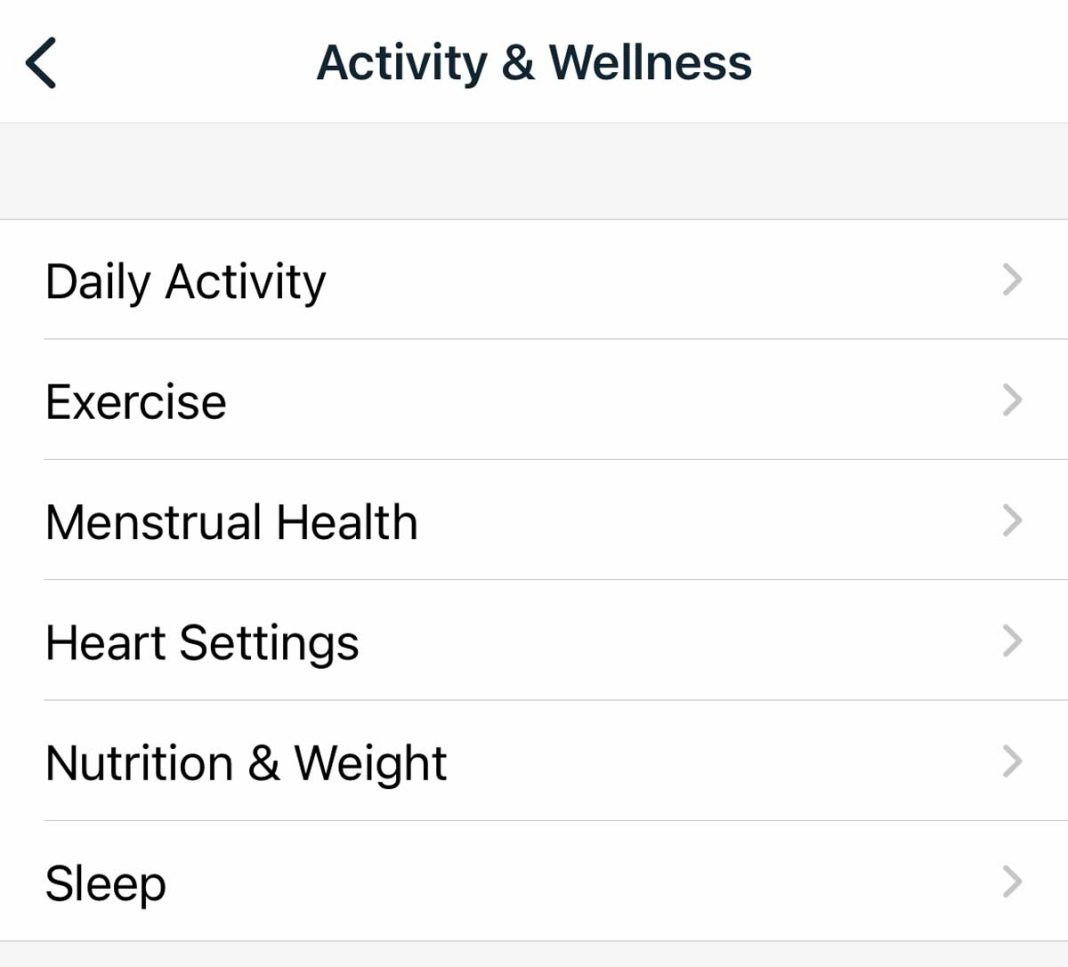Choose the Nutrition & Weight label
1068x967 pixels.
[x=246, y=763]
